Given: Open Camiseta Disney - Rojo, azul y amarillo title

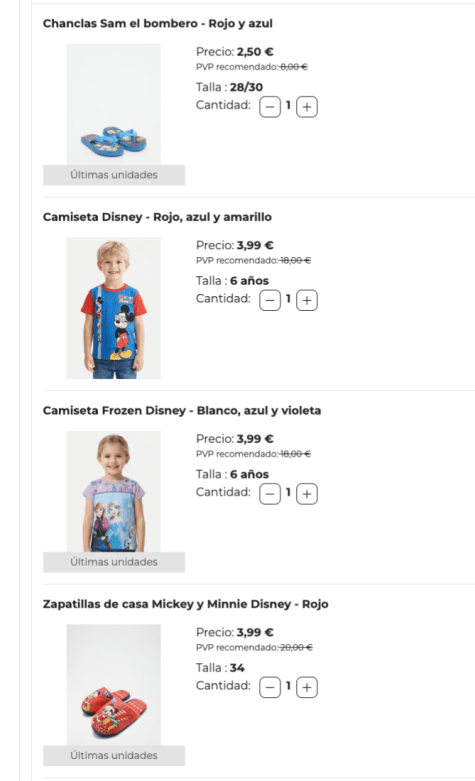Looking at the screenshot, I should pyautogui.click(x=157, y=217).
